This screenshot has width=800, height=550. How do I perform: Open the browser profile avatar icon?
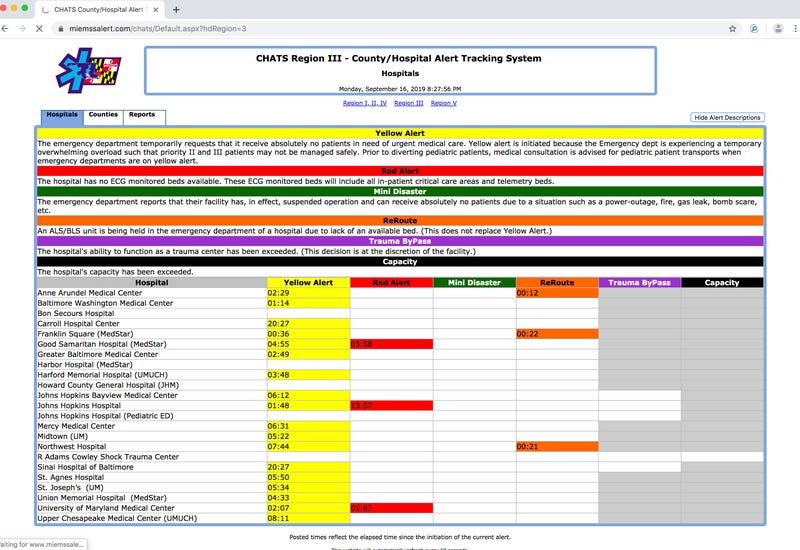778,29
